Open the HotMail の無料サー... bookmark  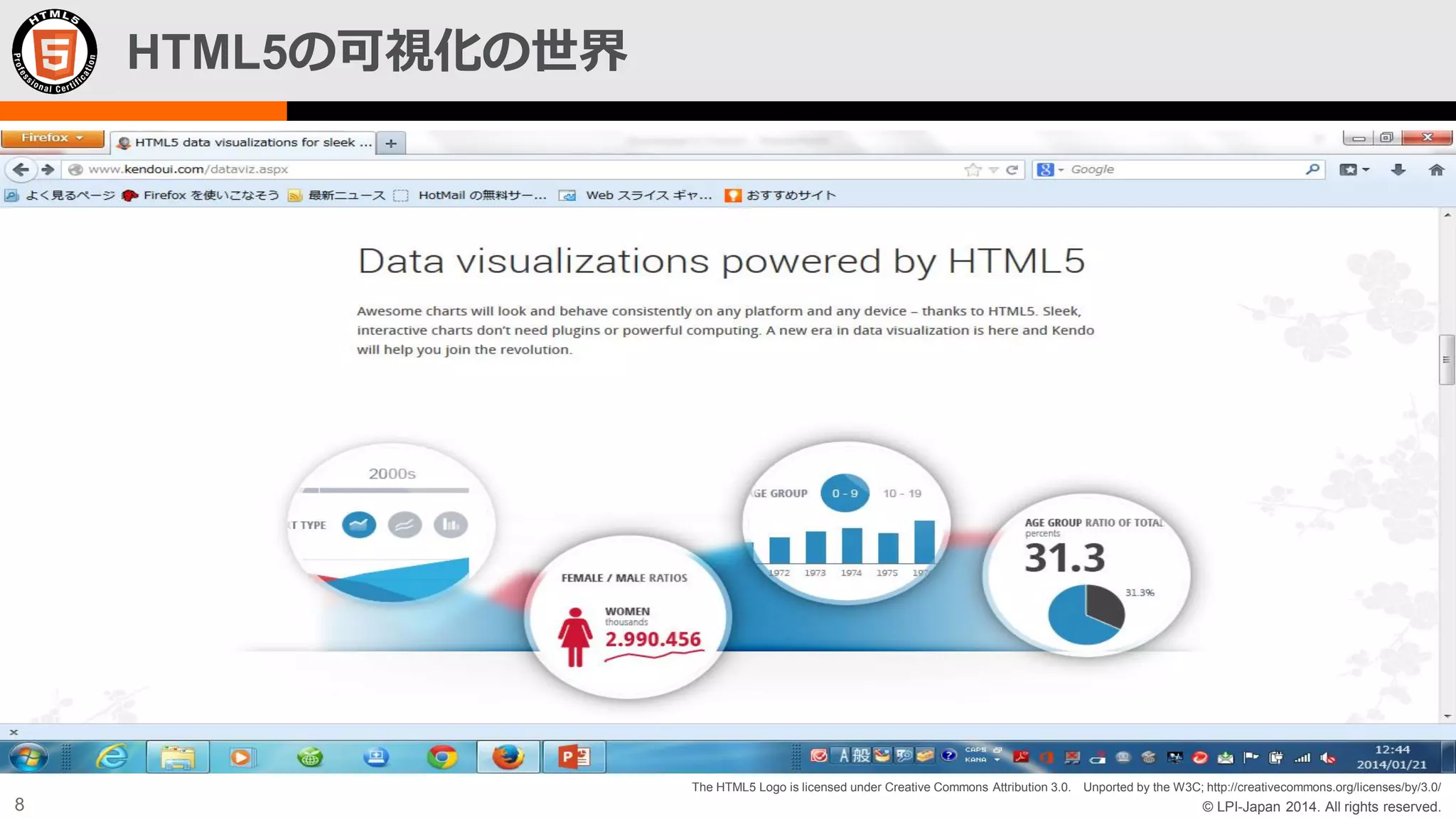471,196
